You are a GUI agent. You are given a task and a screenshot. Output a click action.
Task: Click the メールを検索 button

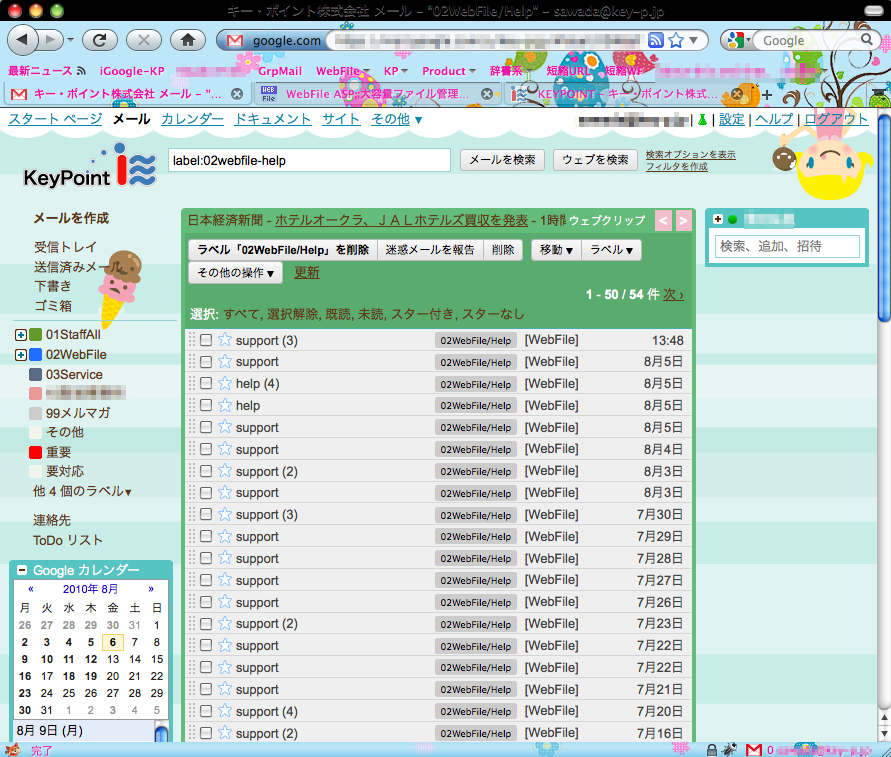click(502, 160)
